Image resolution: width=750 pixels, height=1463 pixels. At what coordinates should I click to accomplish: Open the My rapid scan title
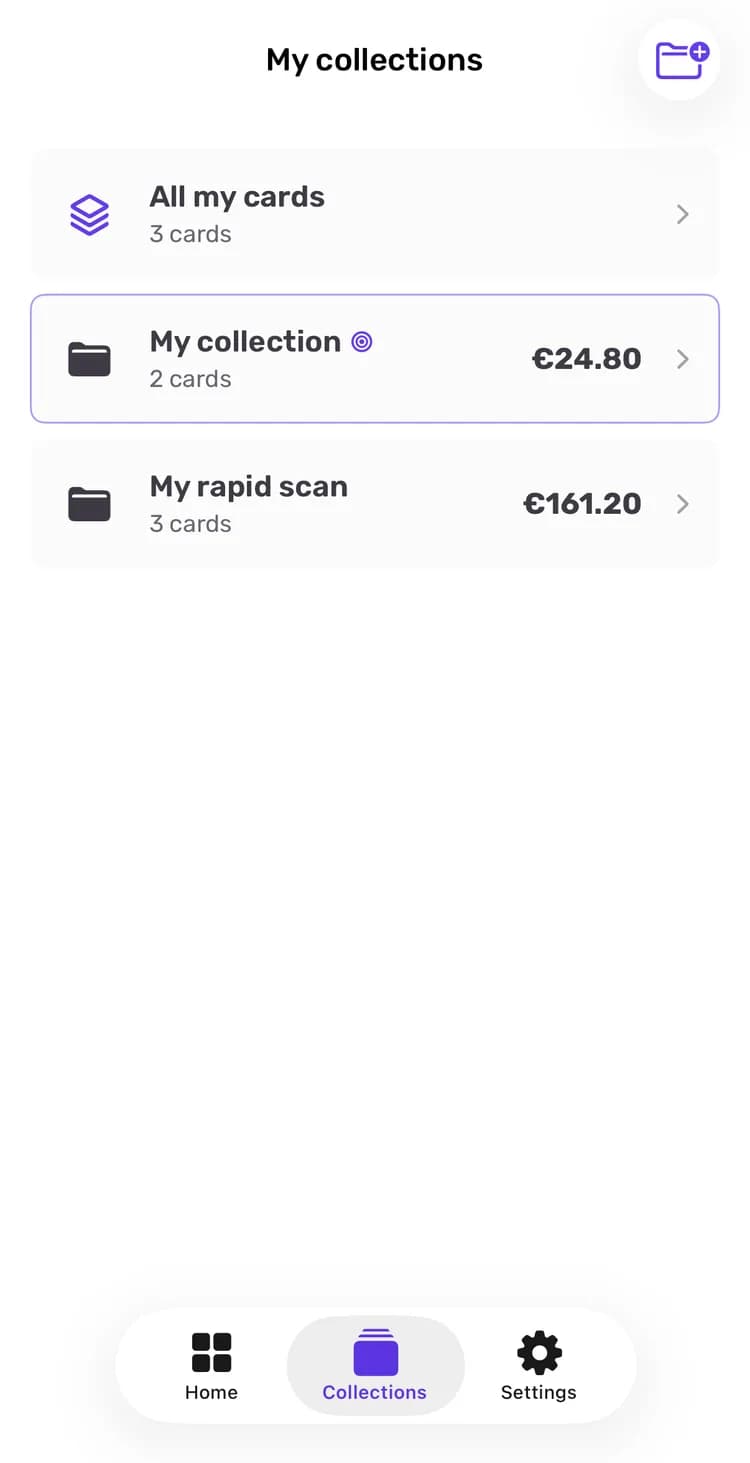tap(249, 487)
